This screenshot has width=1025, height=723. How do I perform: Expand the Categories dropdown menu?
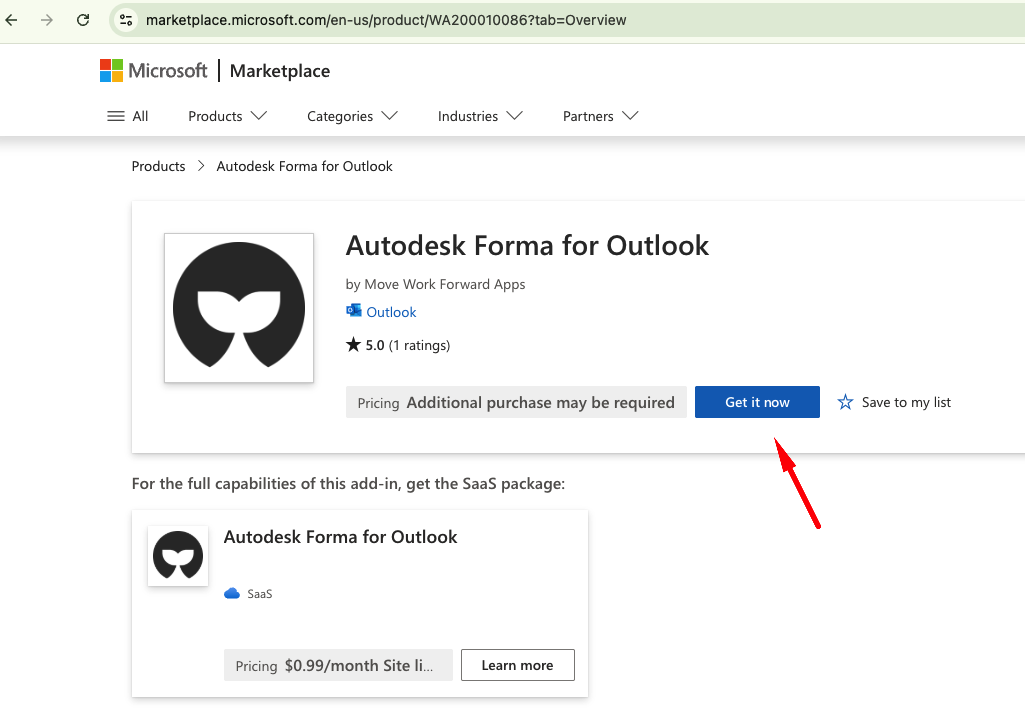tap(352, 116)
